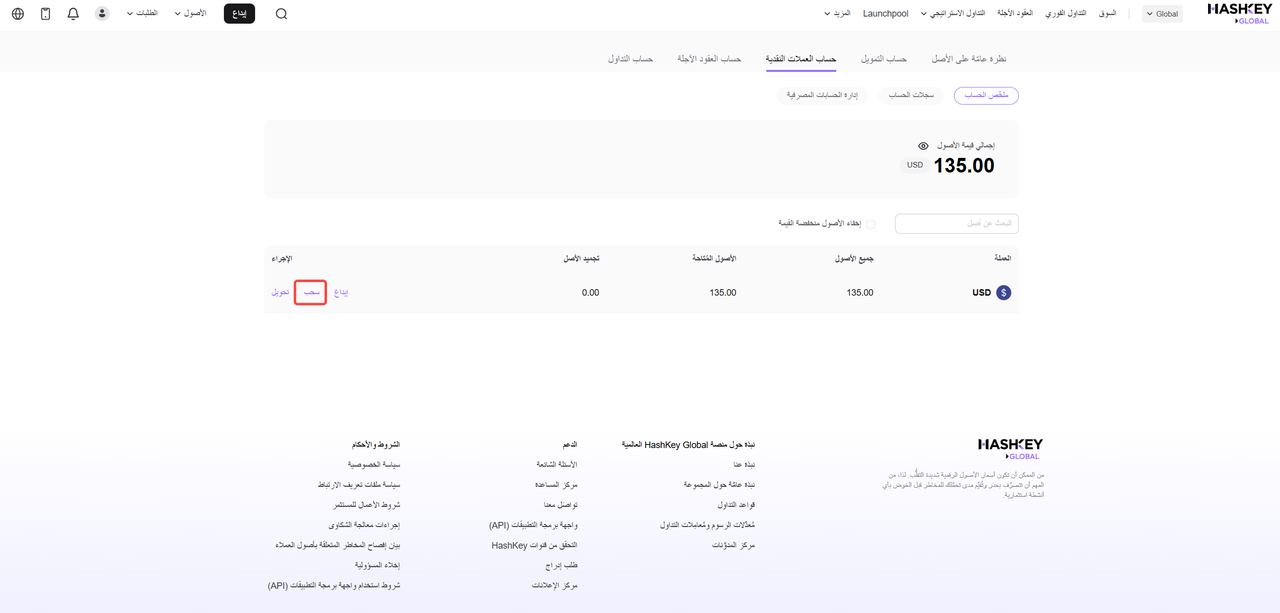Viewport: 1280px width, 613px height.
Task: Switch to حساب التمويل tab
Action: click(x=884, y=59)
